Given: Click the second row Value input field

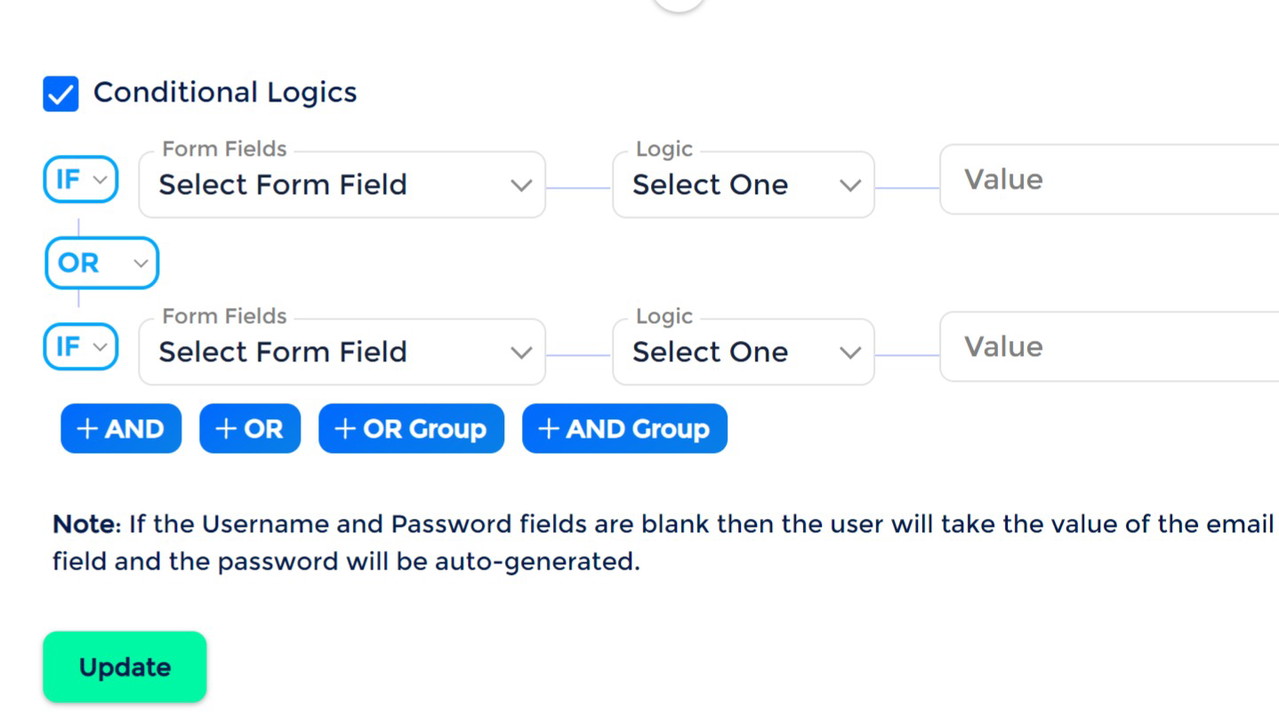Looking at the screenshot, I should pyautogui.click(x=1108, y=347).
